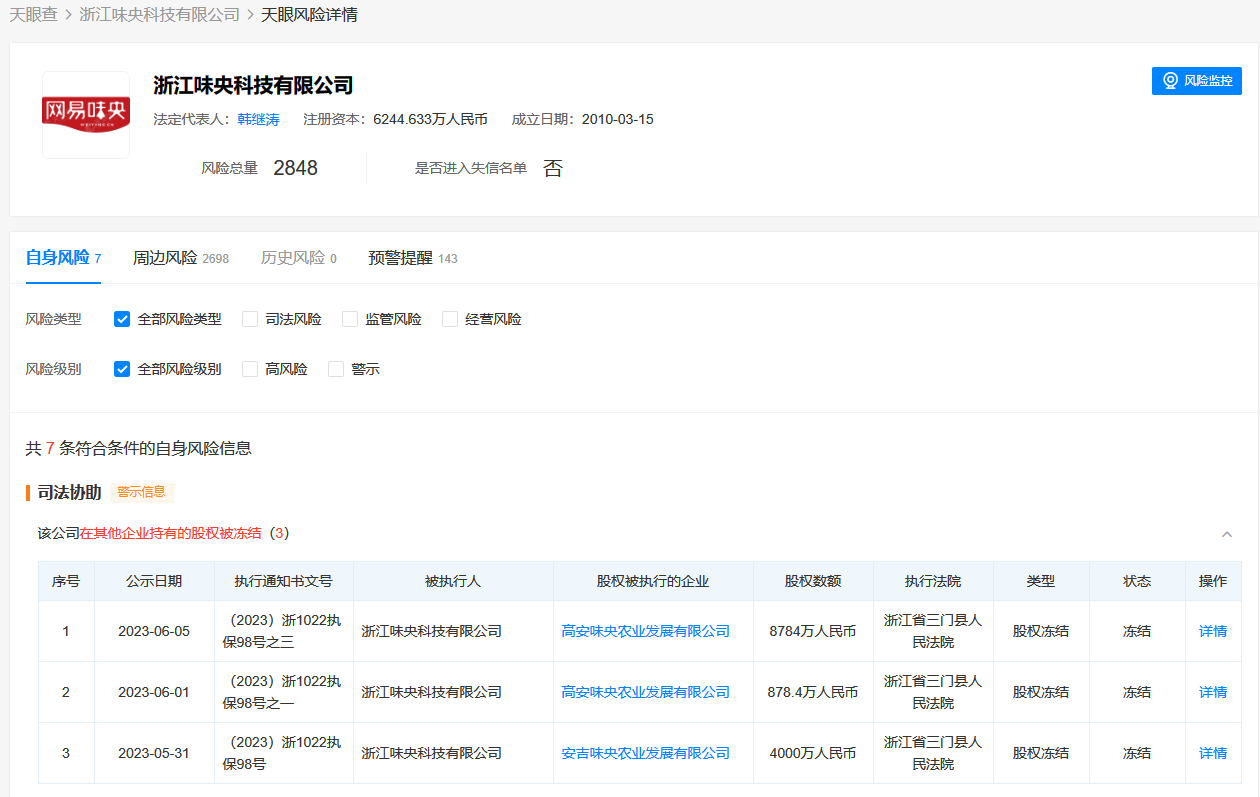
Task: Click the 成立日期 value 2010-03-15
Action: [617, 119]
